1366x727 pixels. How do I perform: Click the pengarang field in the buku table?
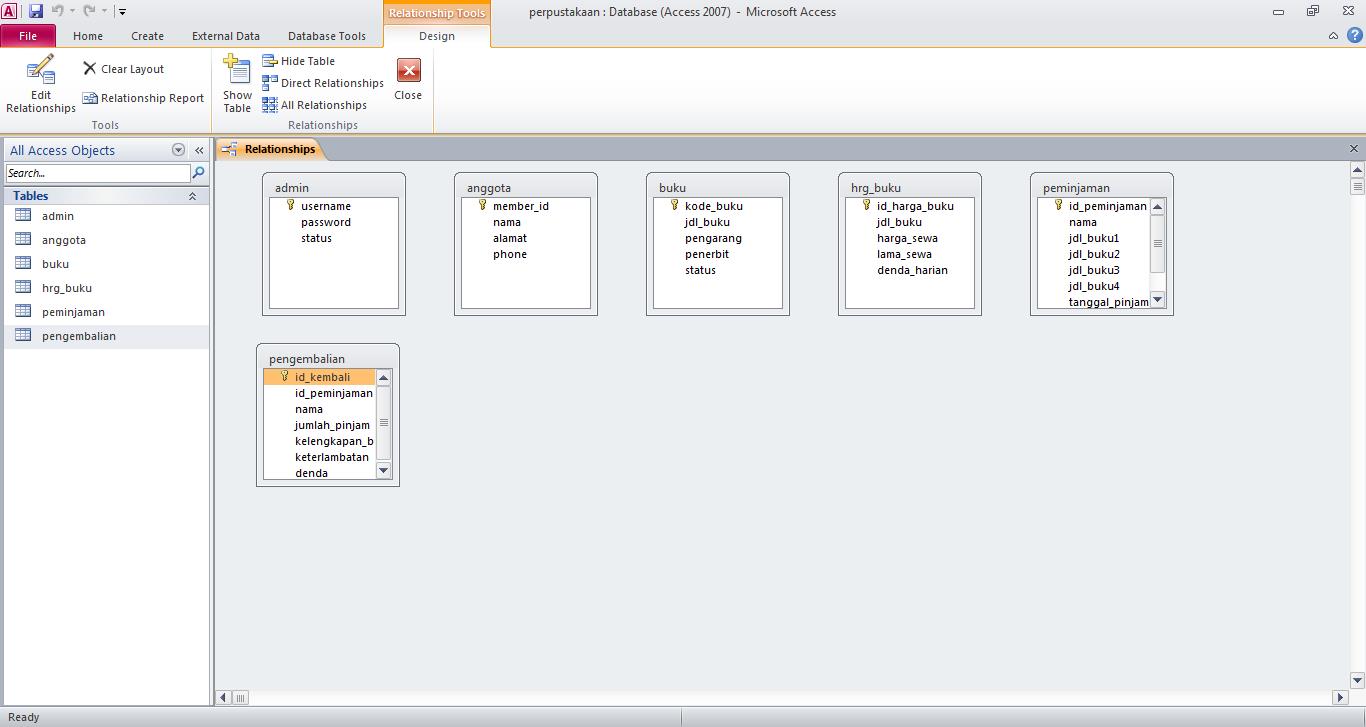coord(718,238)
